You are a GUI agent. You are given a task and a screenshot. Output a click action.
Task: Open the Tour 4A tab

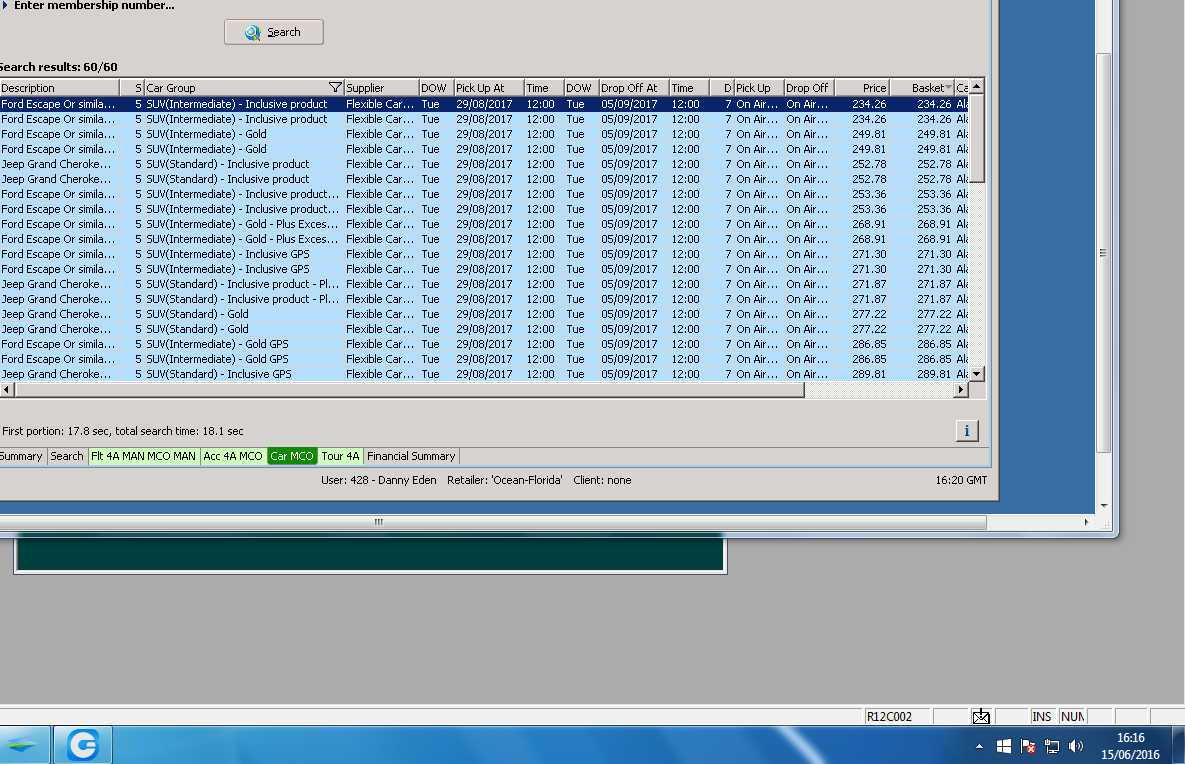(340, 456)
